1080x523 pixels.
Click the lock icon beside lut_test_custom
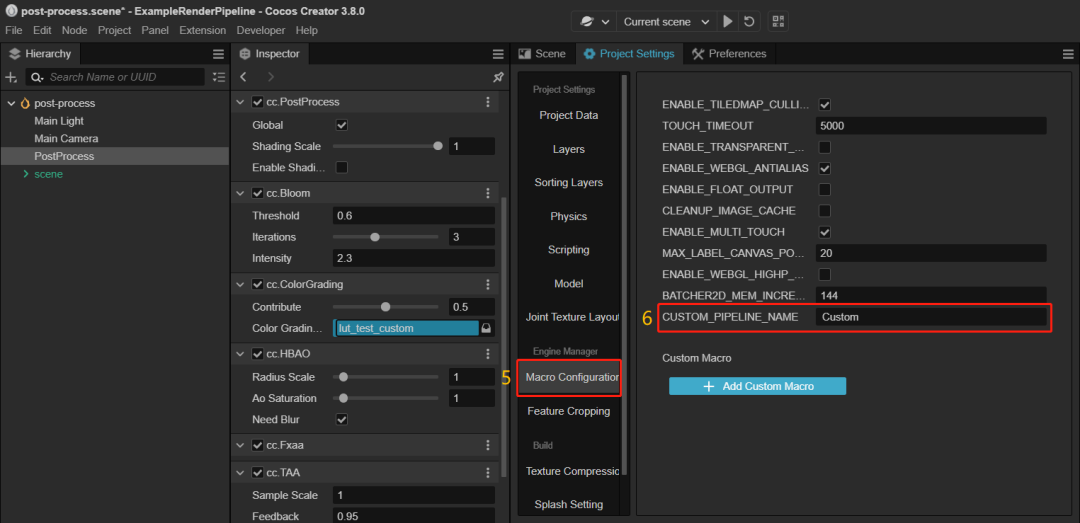coord(486,328)
